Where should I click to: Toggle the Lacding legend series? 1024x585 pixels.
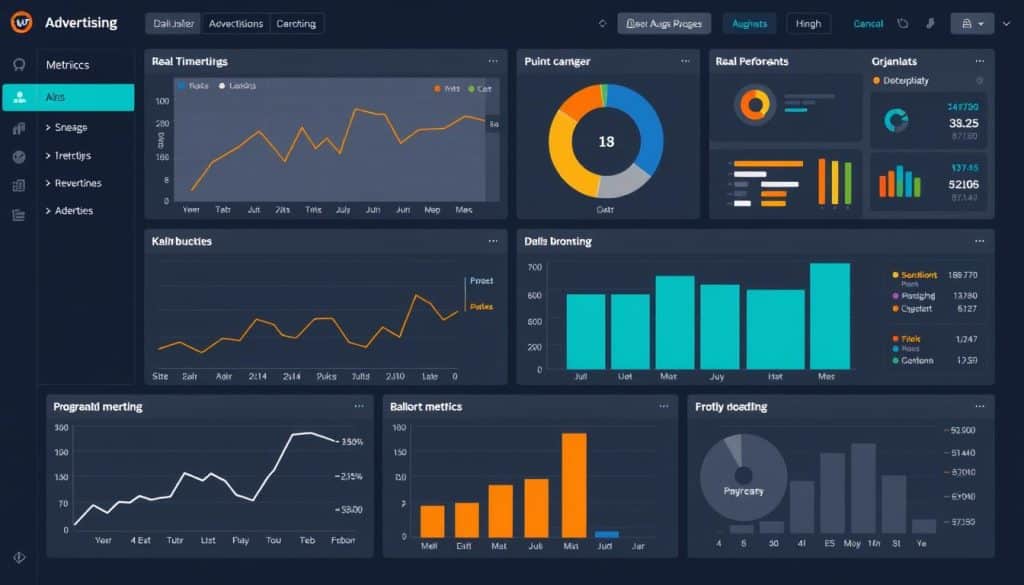click(237, 86)
